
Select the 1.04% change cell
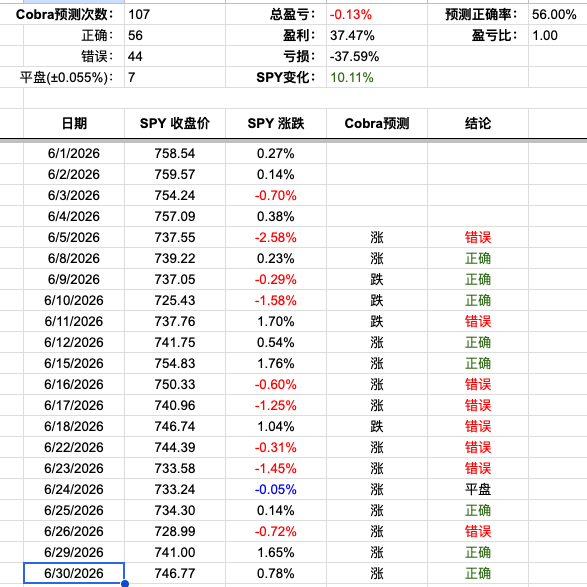pos(276,426)
